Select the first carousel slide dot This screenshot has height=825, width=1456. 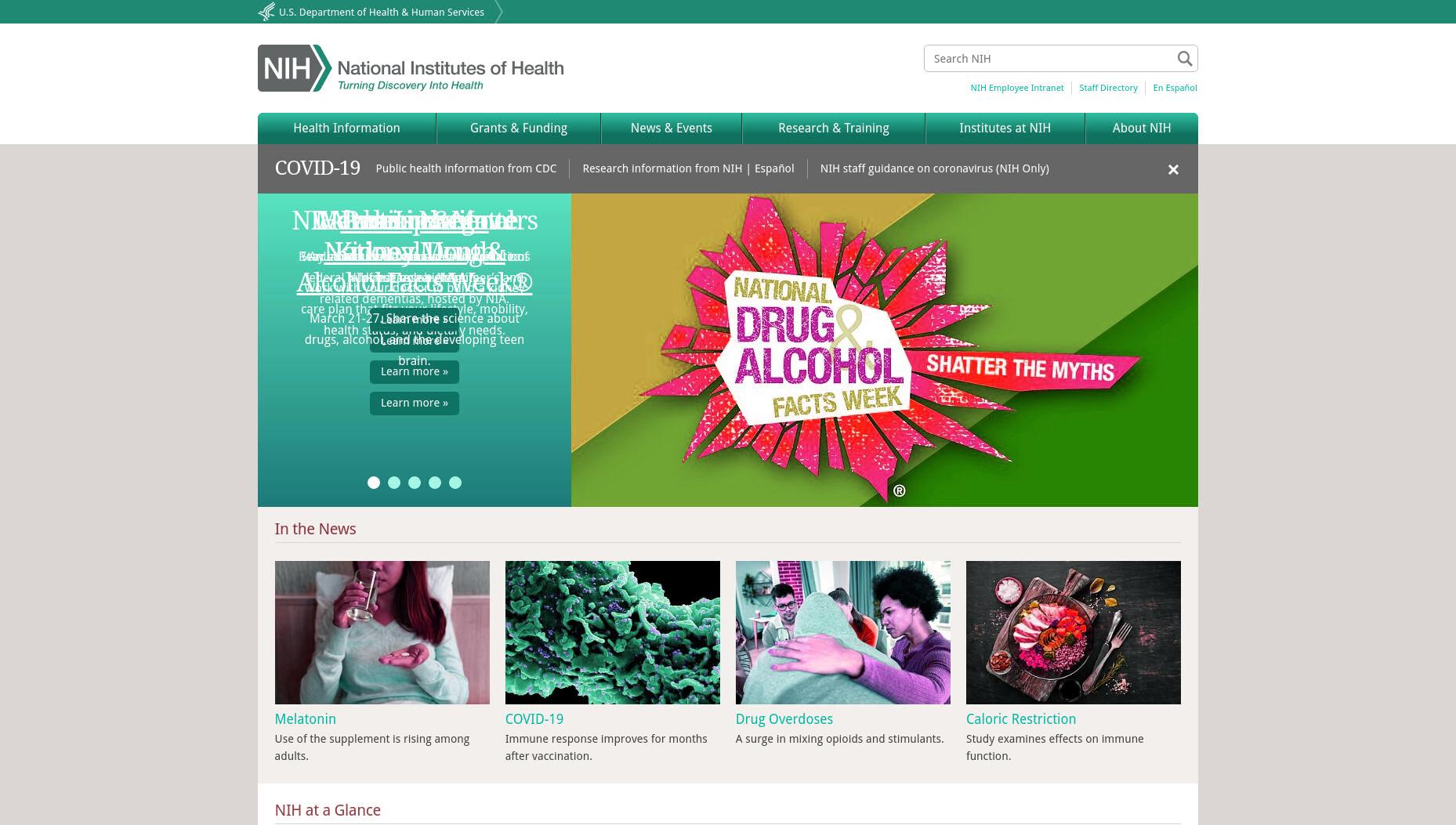click(x=374, y=483)
